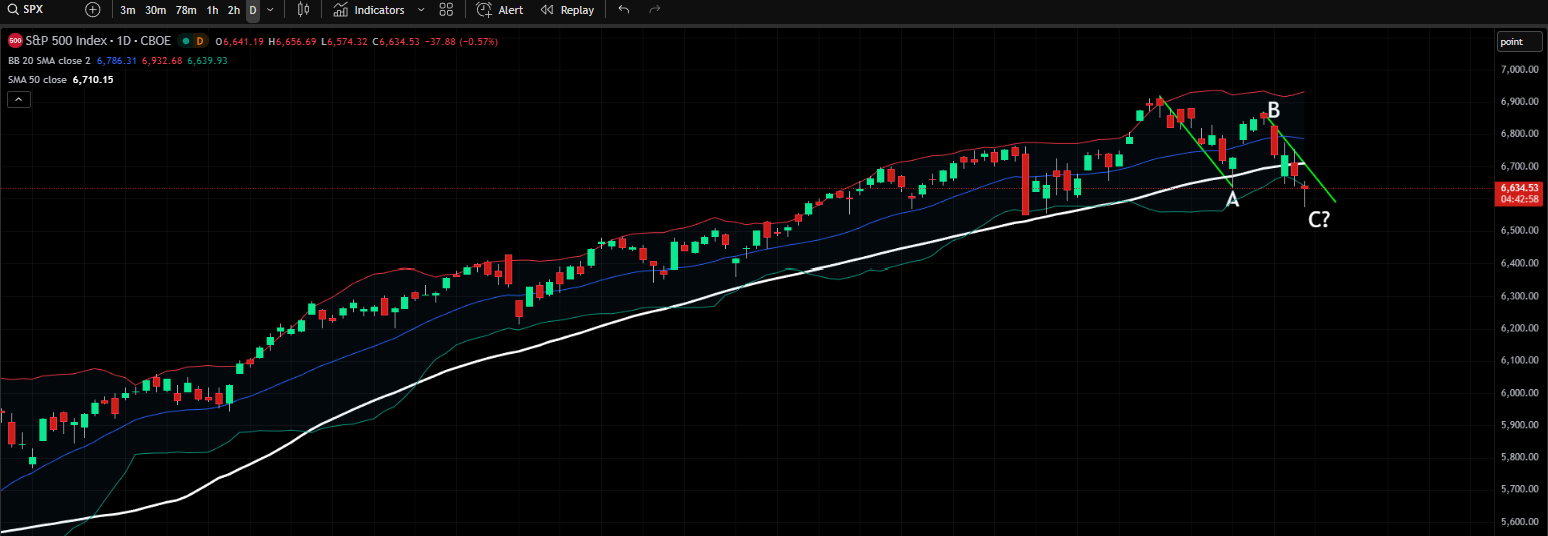
Task: Redo the last chart action
Action: [x=655, y=10]
